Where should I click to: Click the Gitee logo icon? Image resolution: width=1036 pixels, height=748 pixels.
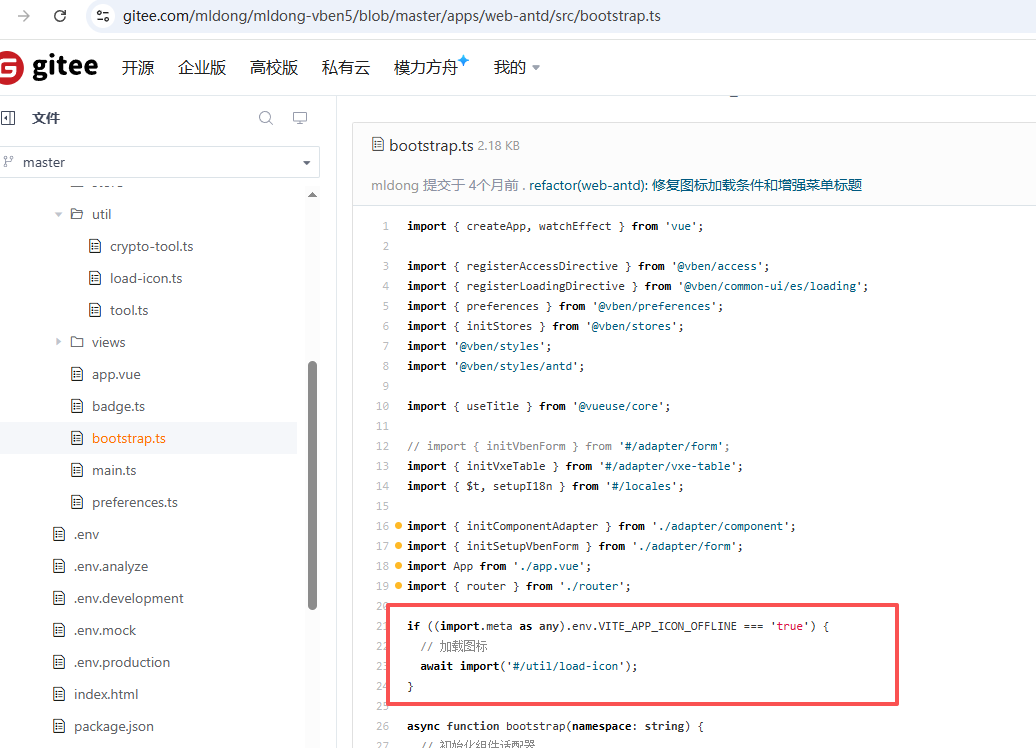click(x=10, y=67)
